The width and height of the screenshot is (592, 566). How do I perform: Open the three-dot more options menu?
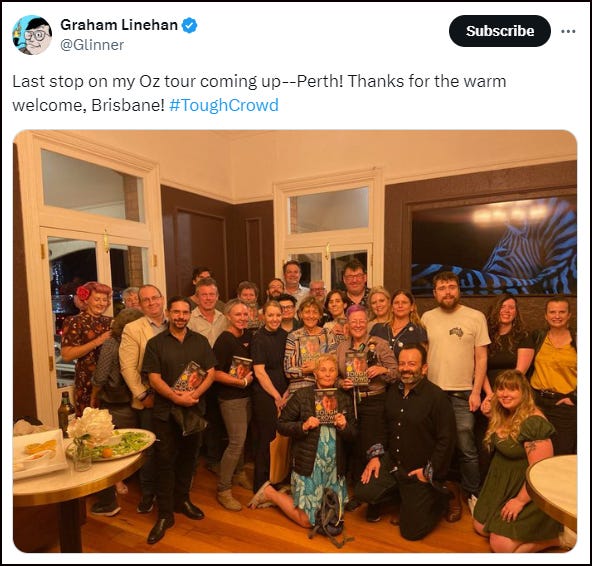click(x=568, y=31)
